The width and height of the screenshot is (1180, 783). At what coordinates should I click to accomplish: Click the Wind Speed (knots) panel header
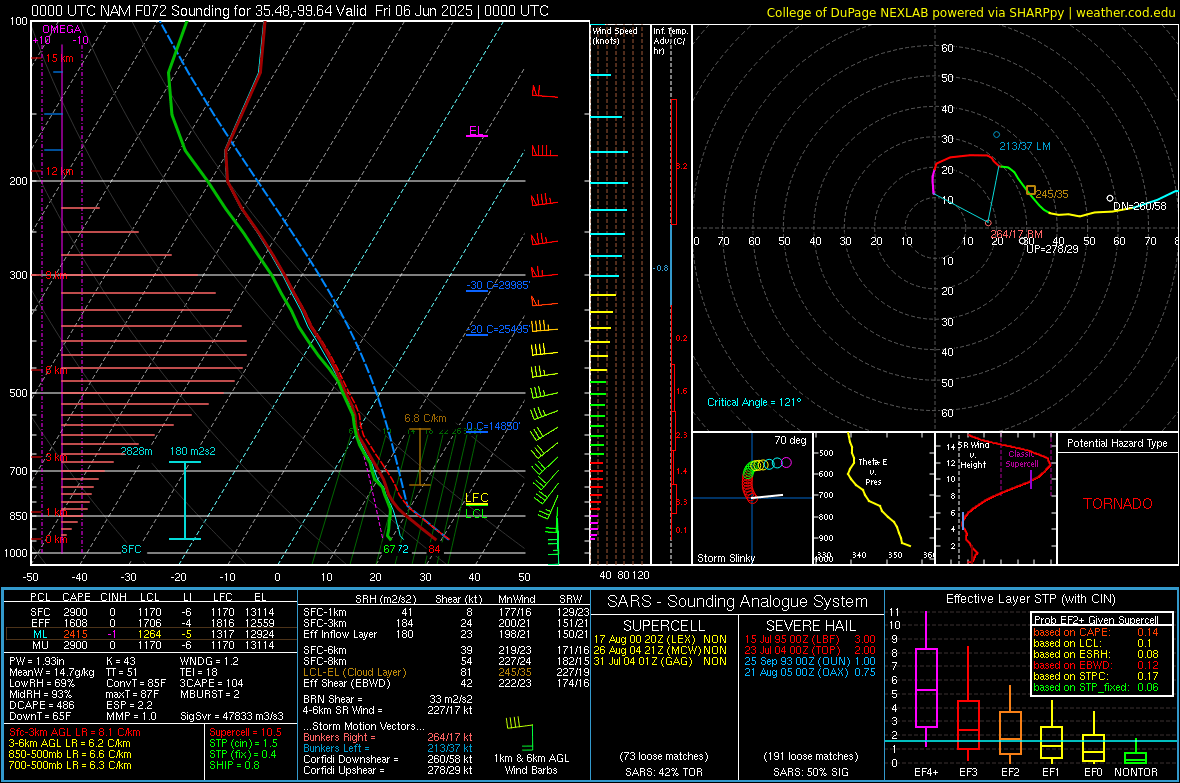[615, 35]
